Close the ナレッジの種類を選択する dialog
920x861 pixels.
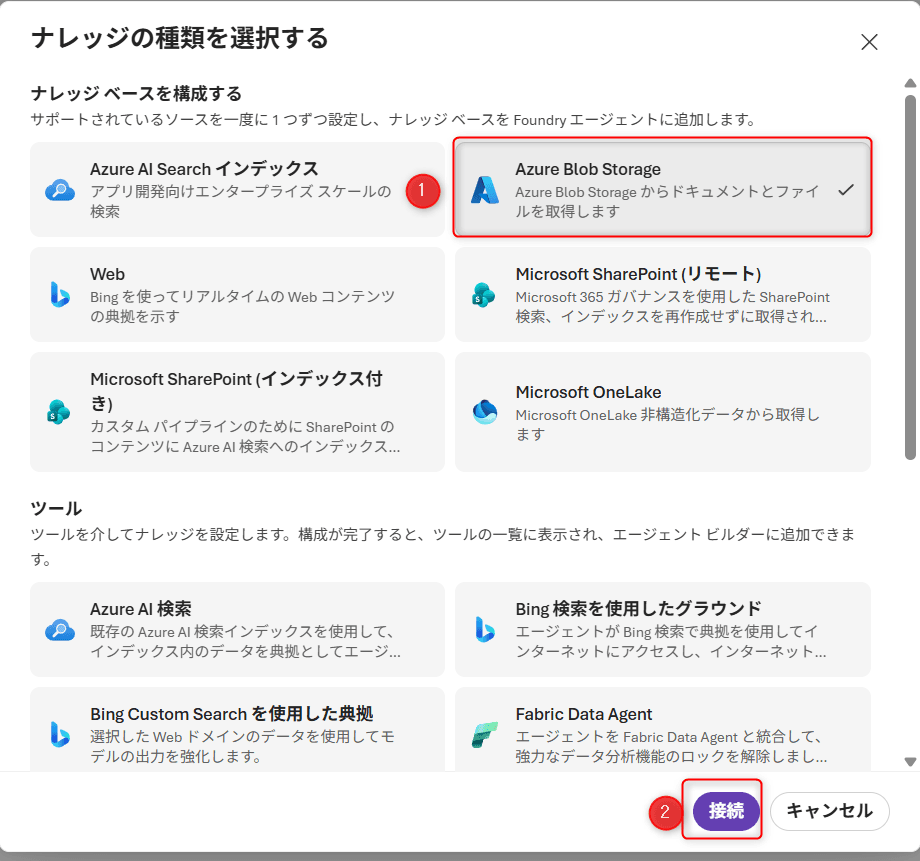(x=869, y=42)
